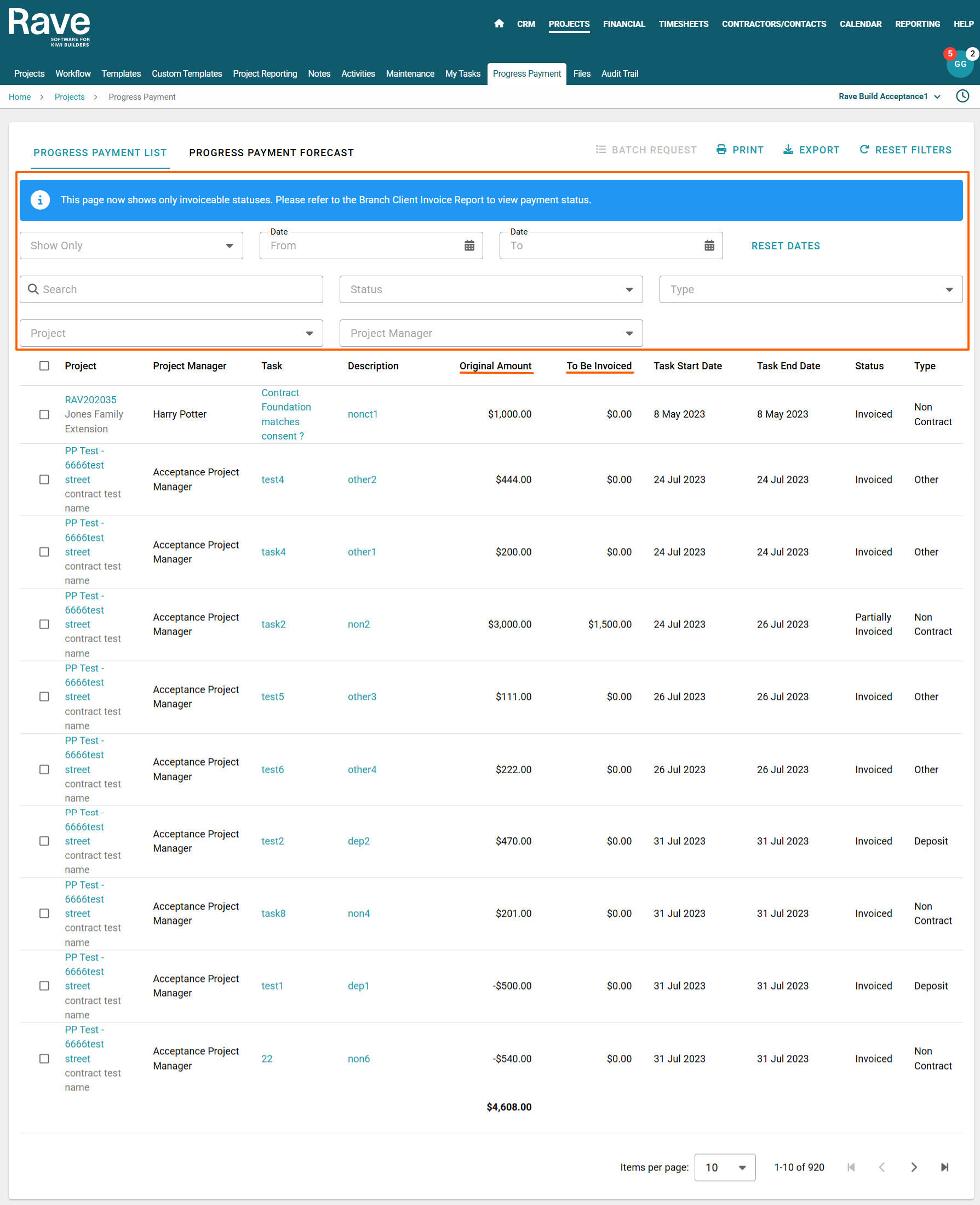Click the Print icon button

pyautogui.click(x=721, y=150)
